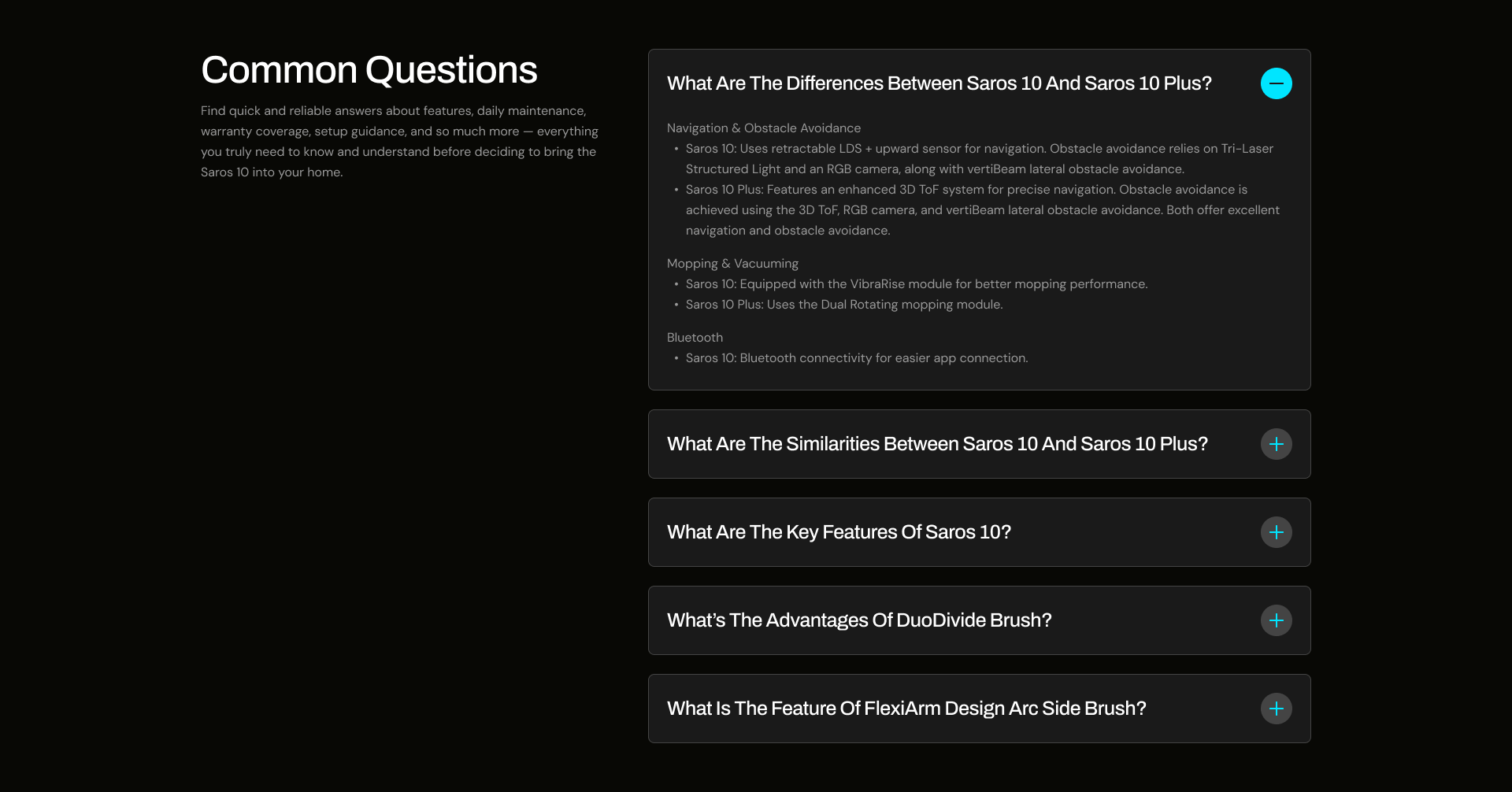Click the 'Common Questions' heading
1512x792 pixels.
(369, 70)
